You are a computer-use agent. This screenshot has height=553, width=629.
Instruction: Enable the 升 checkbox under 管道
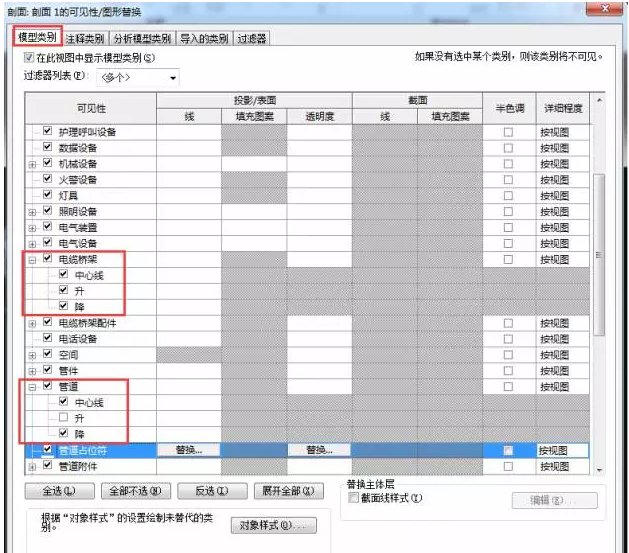coord(64,418)
